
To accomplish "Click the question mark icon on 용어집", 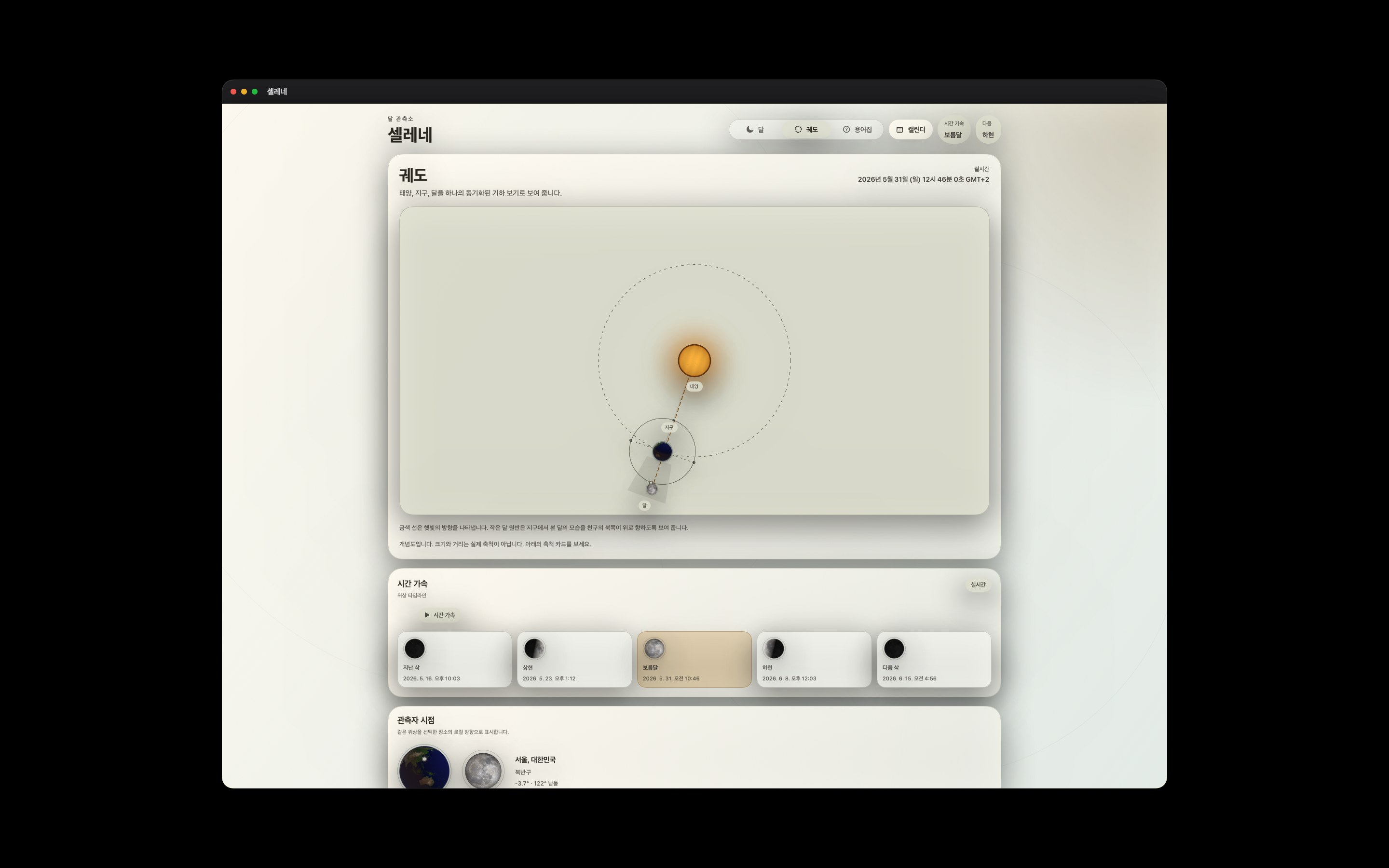I will click(x=846, y=130).
